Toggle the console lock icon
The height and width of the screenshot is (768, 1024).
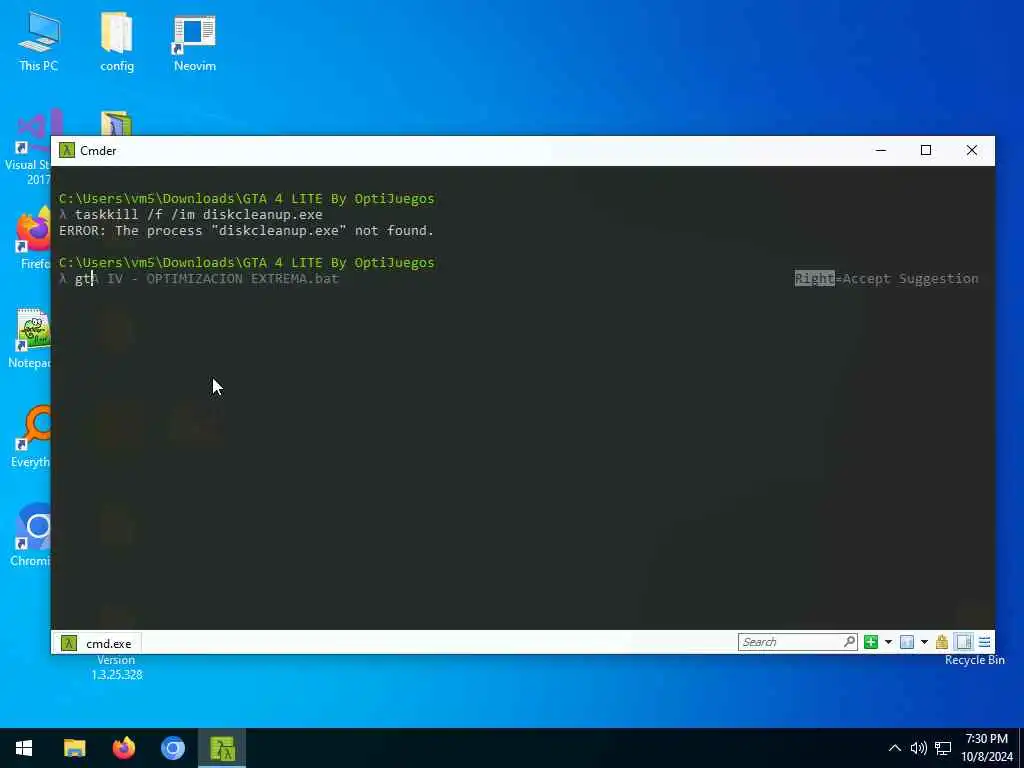coord(942,642)
